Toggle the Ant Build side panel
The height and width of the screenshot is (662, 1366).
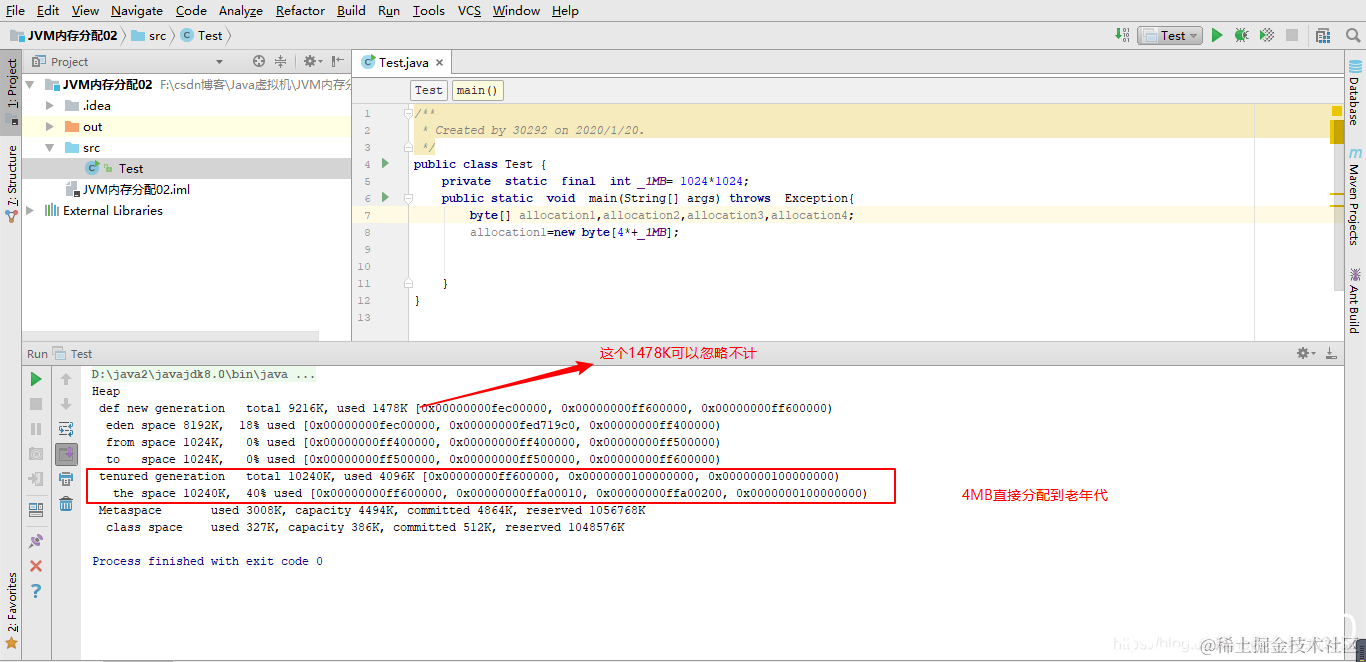point(1354,301)
